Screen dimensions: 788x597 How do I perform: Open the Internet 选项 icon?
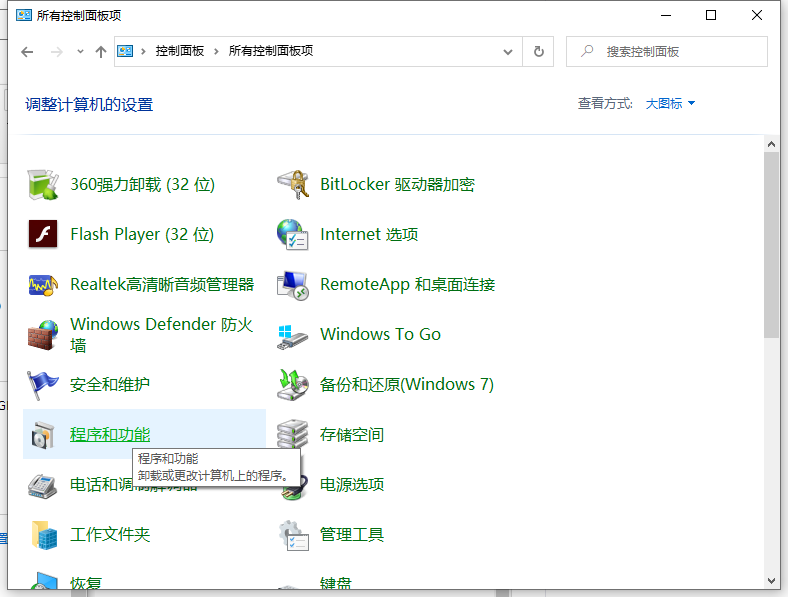point(293,235)
